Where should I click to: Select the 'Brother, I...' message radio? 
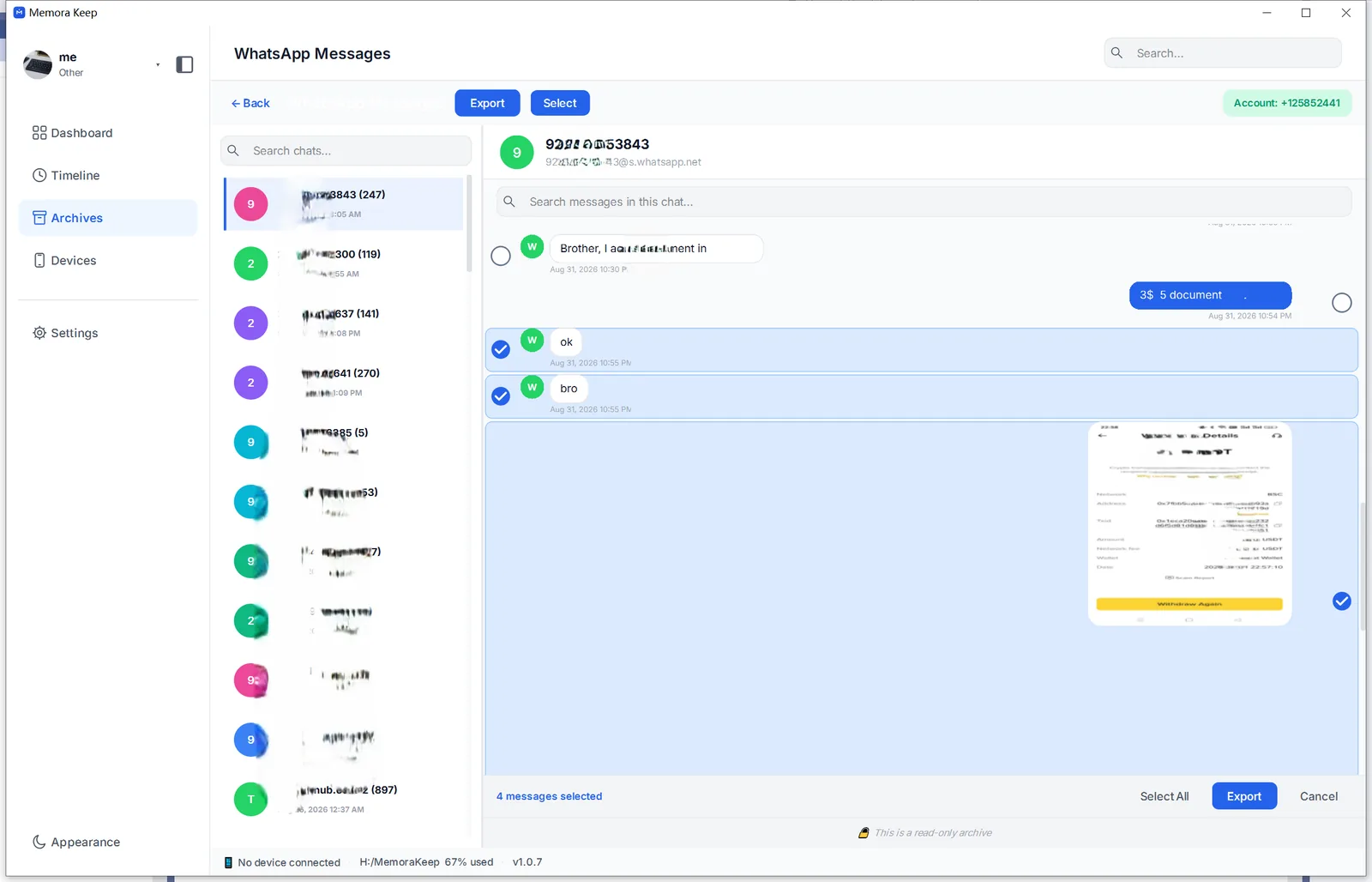(501, 256)
